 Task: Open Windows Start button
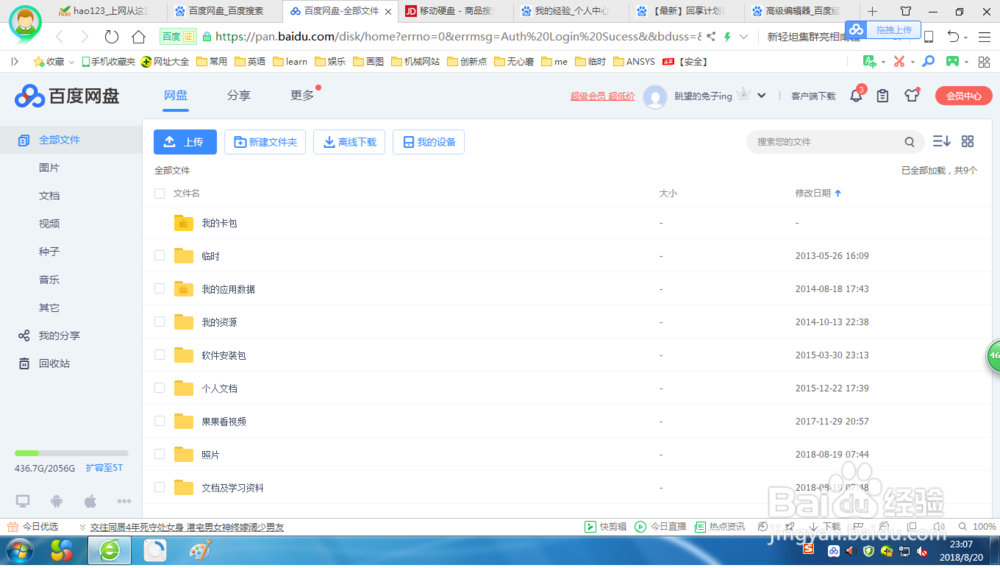click(x=19, y=551)
